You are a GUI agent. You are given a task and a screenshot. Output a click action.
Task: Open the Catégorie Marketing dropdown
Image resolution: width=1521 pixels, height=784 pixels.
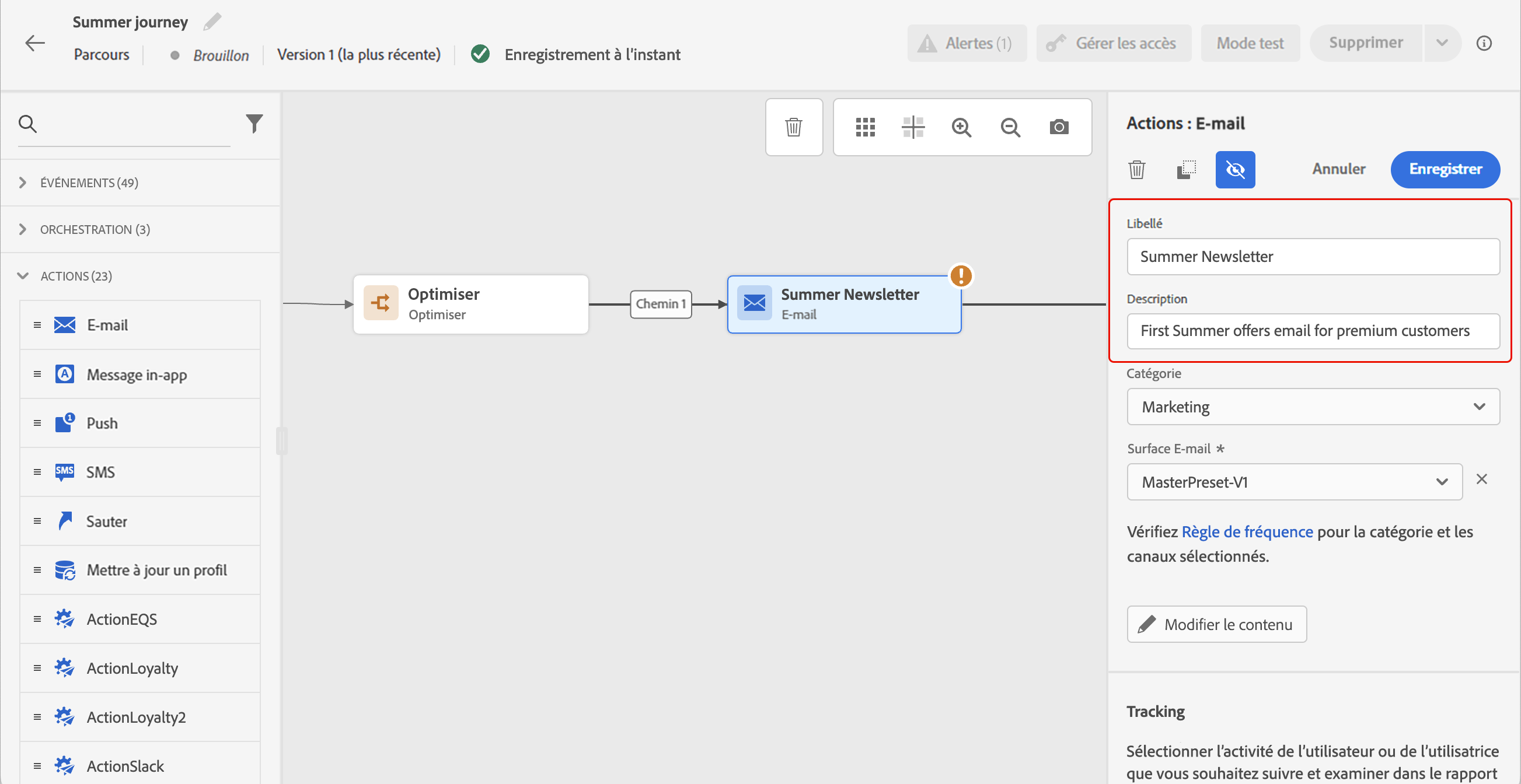click(x=1313, y=407)
